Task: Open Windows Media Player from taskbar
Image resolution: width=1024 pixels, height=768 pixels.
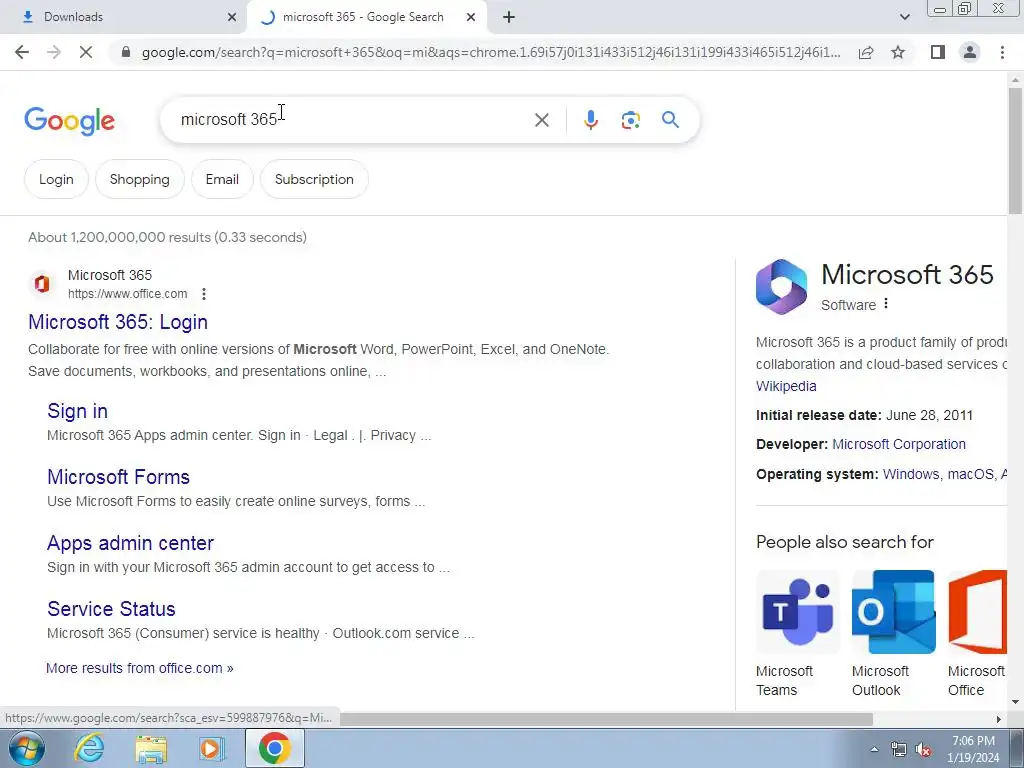Action: coord(211,748)
